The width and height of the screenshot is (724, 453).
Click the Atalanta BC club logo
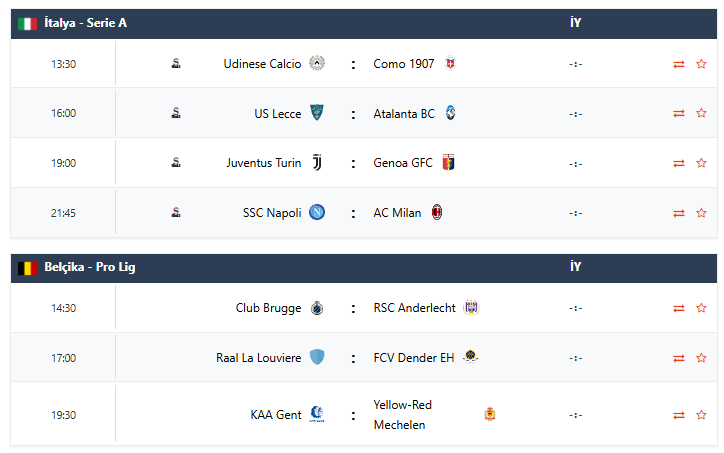tap(450, 113)
